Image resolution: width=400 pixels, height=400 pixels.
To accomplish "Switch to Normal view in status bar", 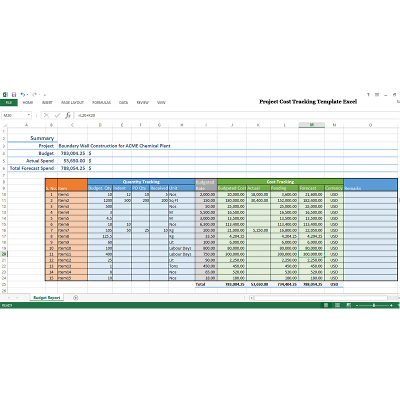I will (326, 305).
